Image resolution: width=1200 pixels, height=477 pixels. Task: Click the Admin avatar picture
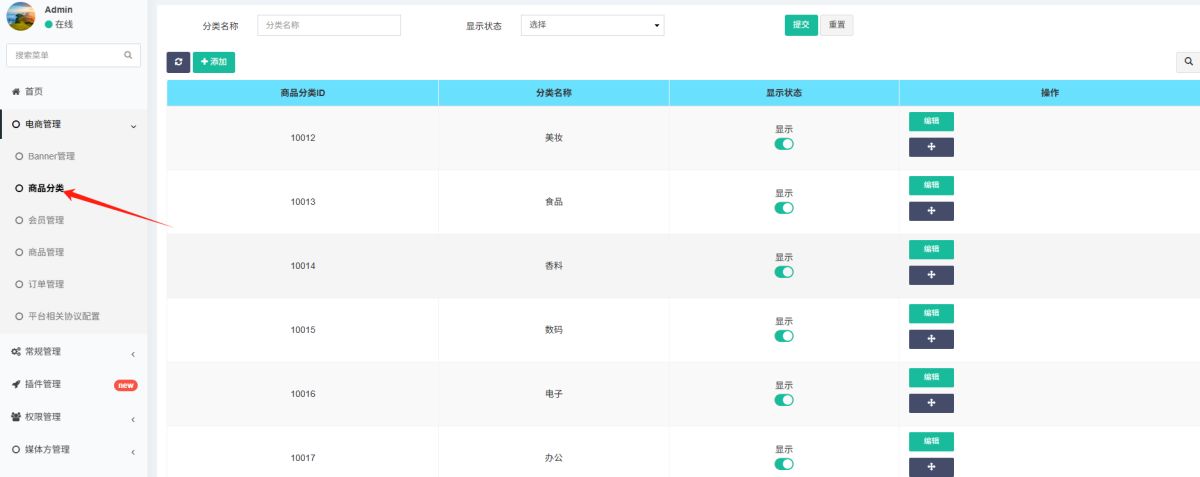point(21,16)
